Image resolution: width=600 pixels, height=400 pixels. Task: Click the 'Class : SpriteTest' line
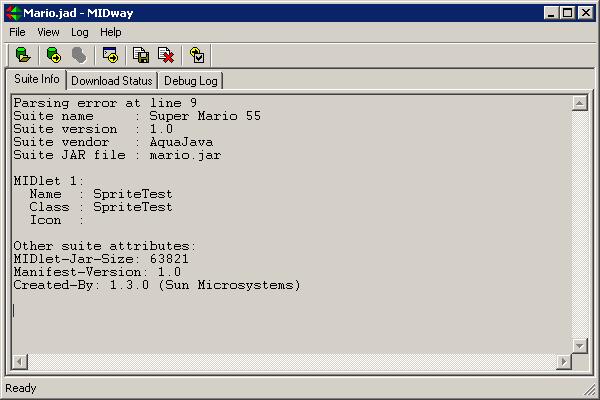tap(101, 207)
